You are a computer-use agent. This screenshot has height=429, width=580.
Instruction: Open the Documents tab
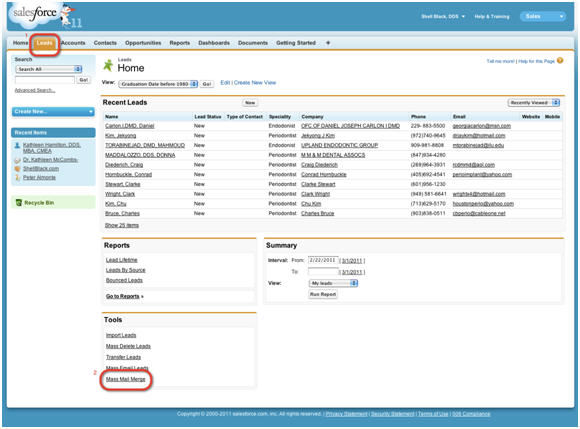pyautogui.click(x=253, y=43)
